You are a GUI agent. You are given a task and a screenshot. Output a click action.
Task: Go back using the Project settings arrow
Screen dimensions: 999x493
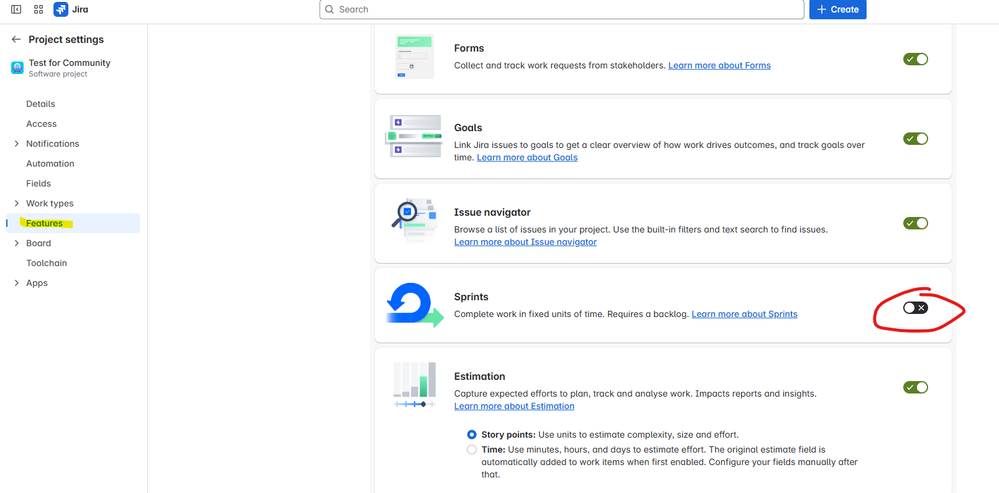(16, 39)
